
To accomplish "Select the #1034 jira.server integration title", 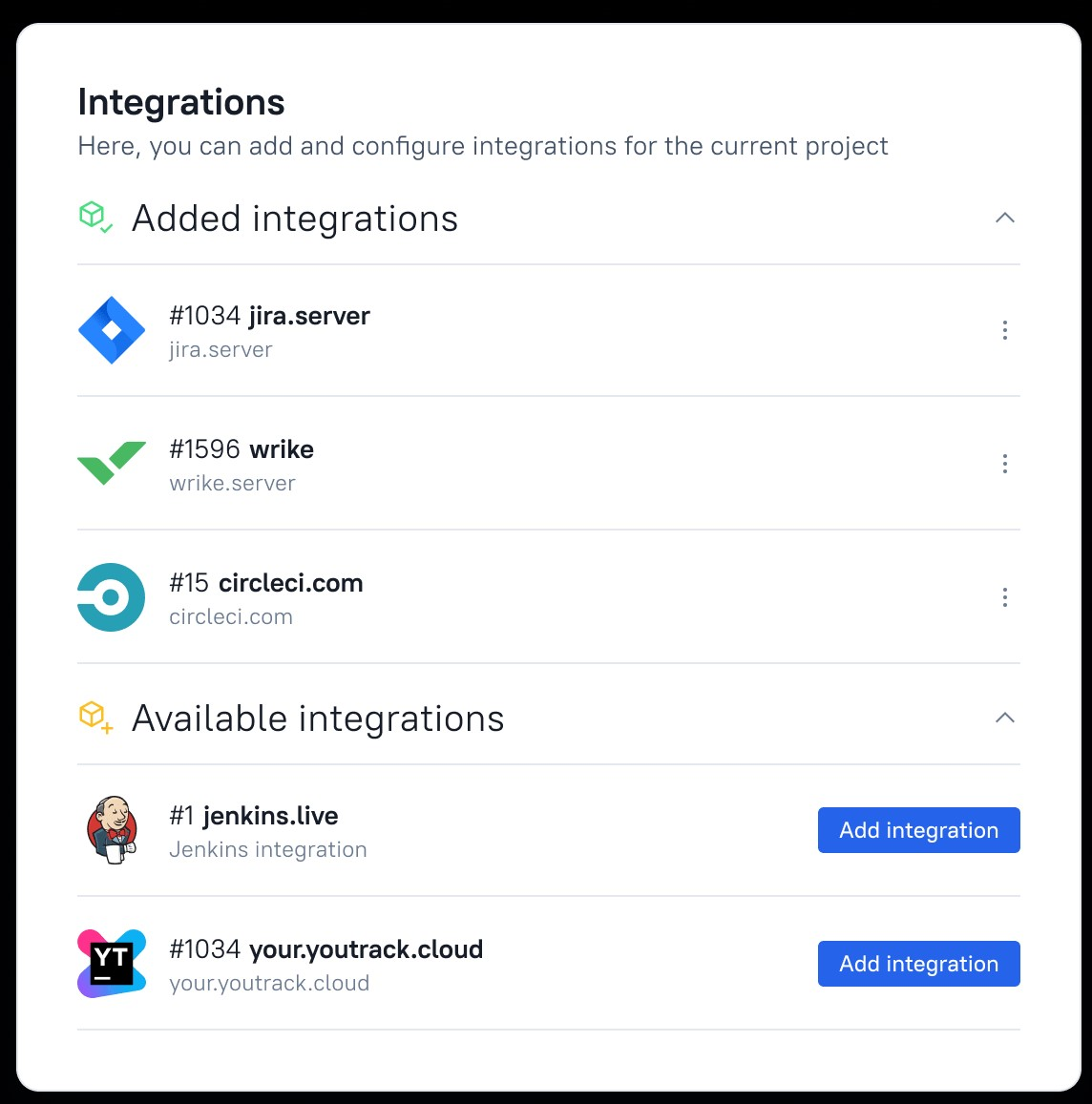I will (x=269, y=316).
